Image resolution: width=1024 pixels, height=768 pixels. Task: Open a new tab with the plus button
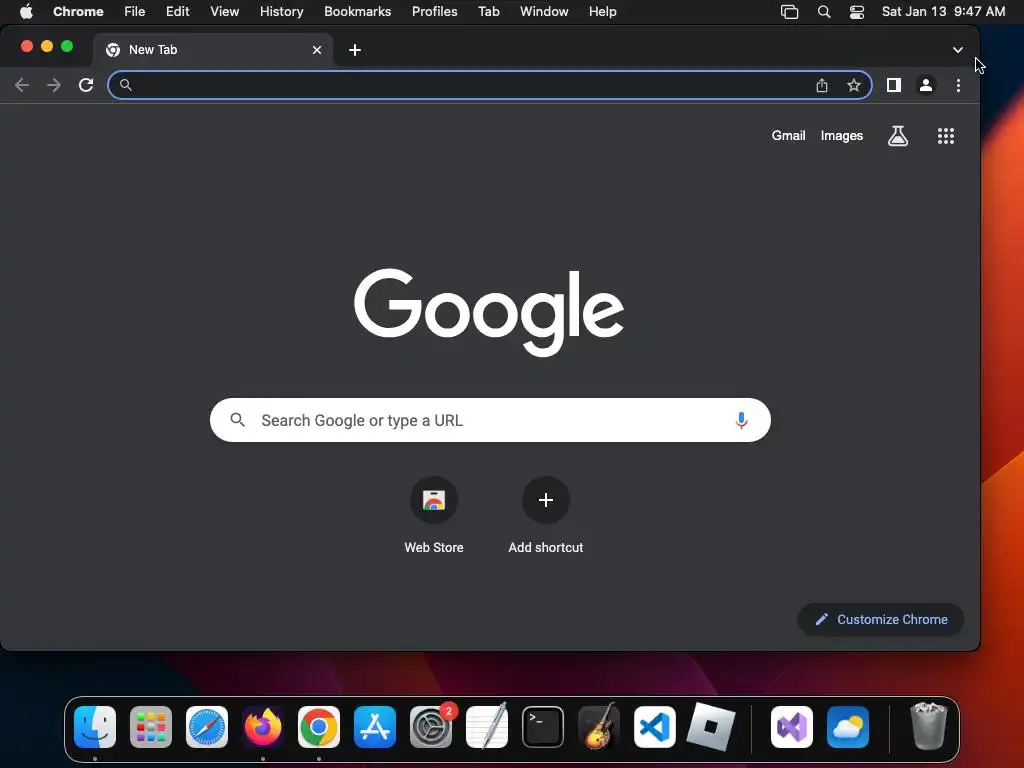355,50
